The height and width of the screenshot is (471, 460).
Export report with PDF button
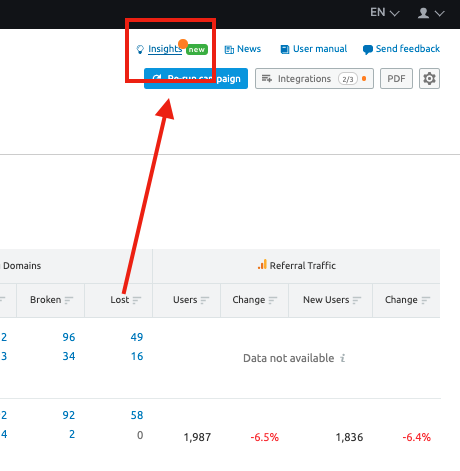click(x=396, y=79)
